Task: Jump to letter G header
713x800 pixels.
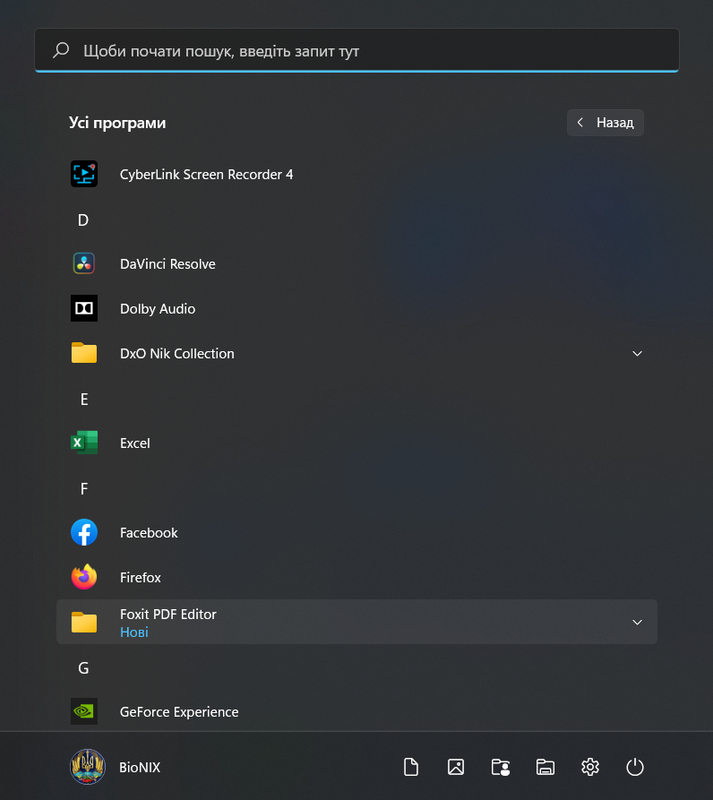Action: pyautogui.click(x=84, y=668)
